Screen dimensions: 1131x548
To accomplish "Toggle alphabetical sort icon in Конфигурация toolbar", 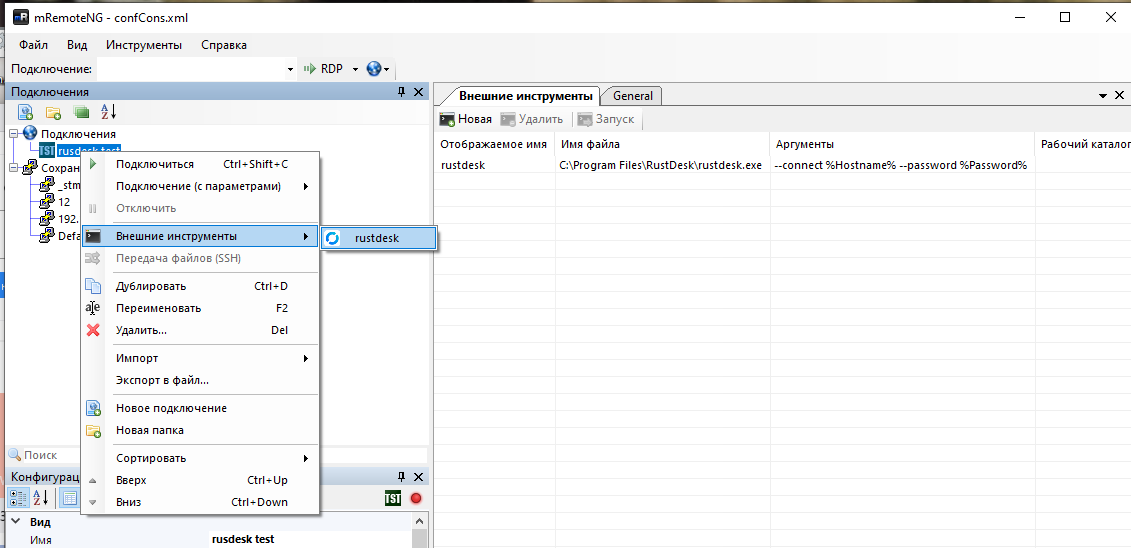I will tap(41, 498).
